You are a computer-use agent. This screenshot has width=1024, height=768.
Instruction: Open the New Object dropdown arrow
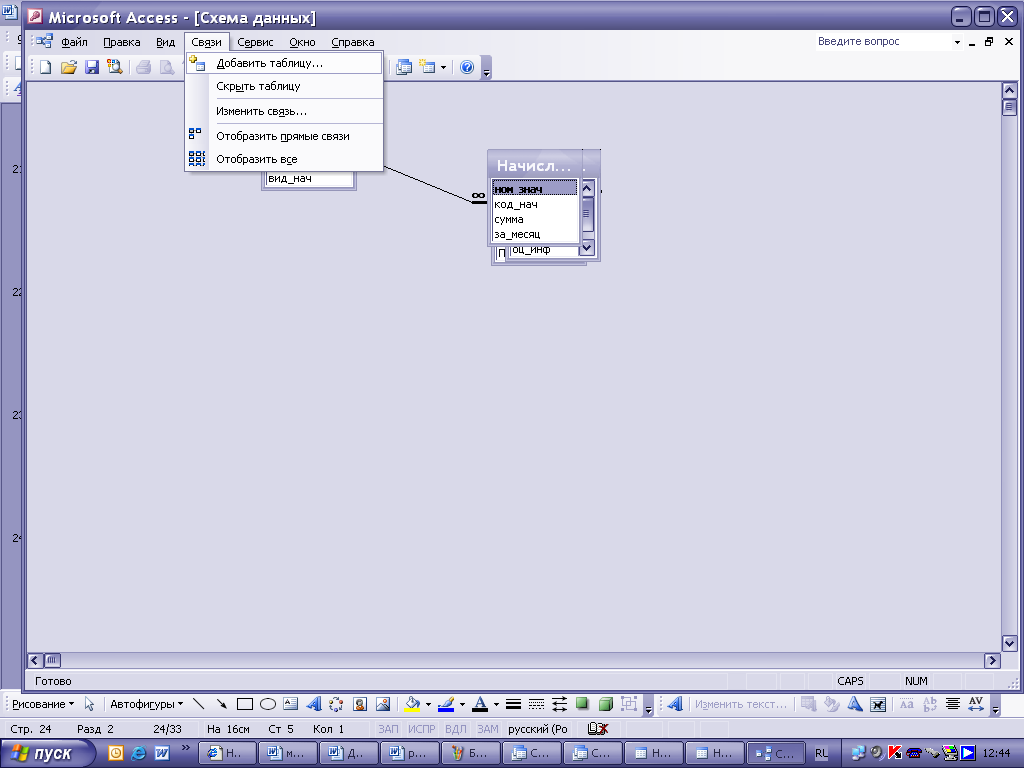point(443,67)
